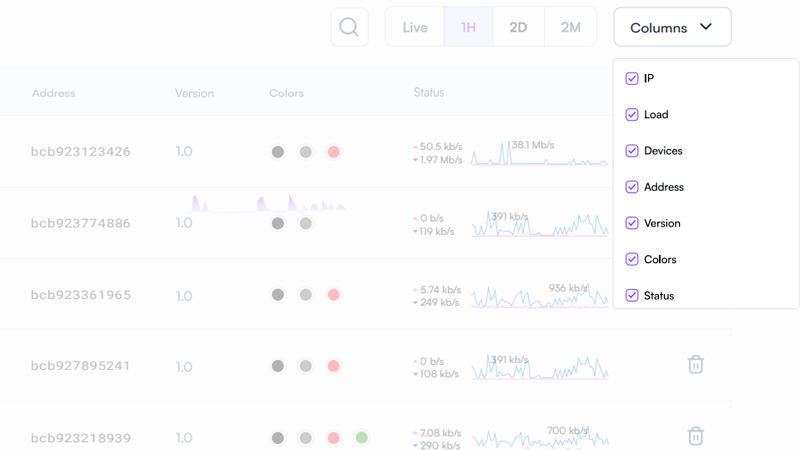Image resolution: width=800 pixels, height=450 pixels.
Task: Choose the 2M time range tab
Action: pyautogui.click(x=570, y=27)
